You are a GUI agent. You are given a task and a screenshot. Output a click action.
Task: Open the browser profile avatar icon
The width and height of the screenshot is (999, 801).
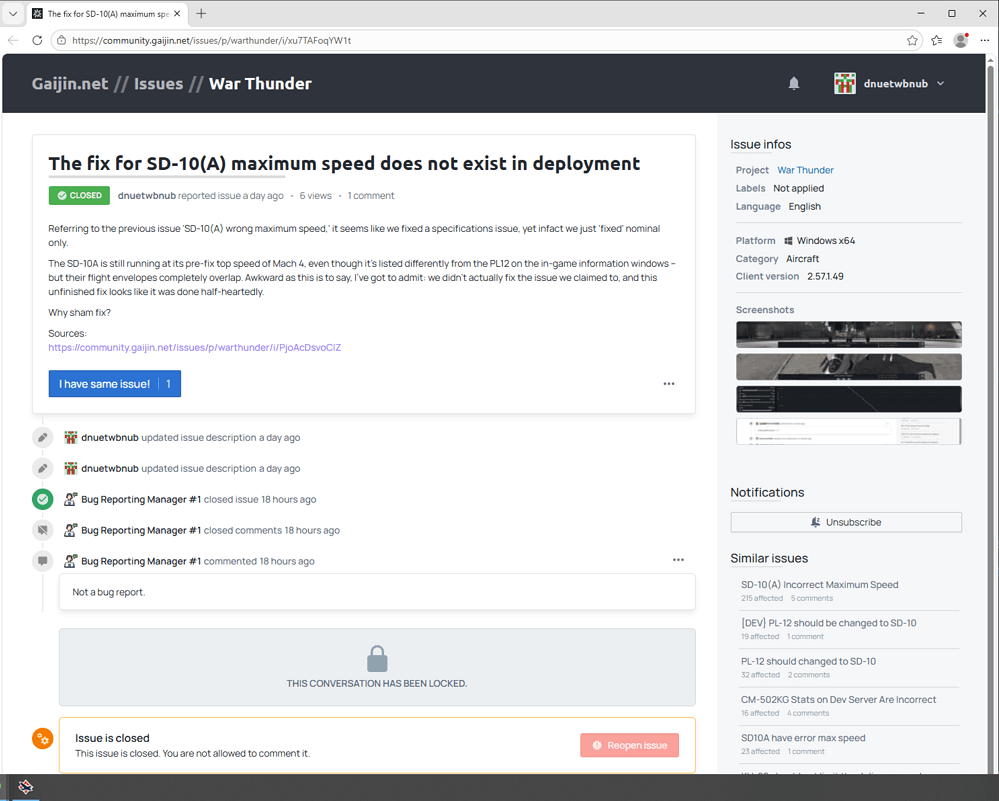pos(961,40)
